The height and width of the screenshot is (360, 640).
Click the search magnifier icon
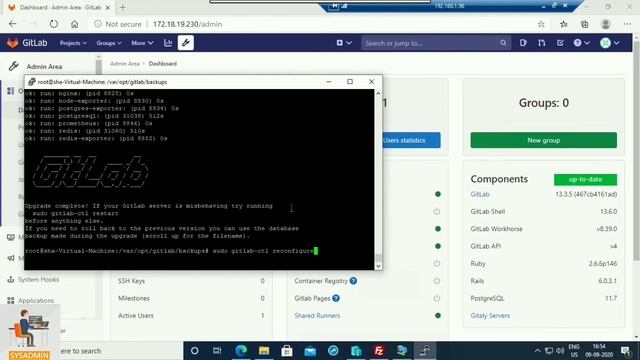[x=503, y=43]
